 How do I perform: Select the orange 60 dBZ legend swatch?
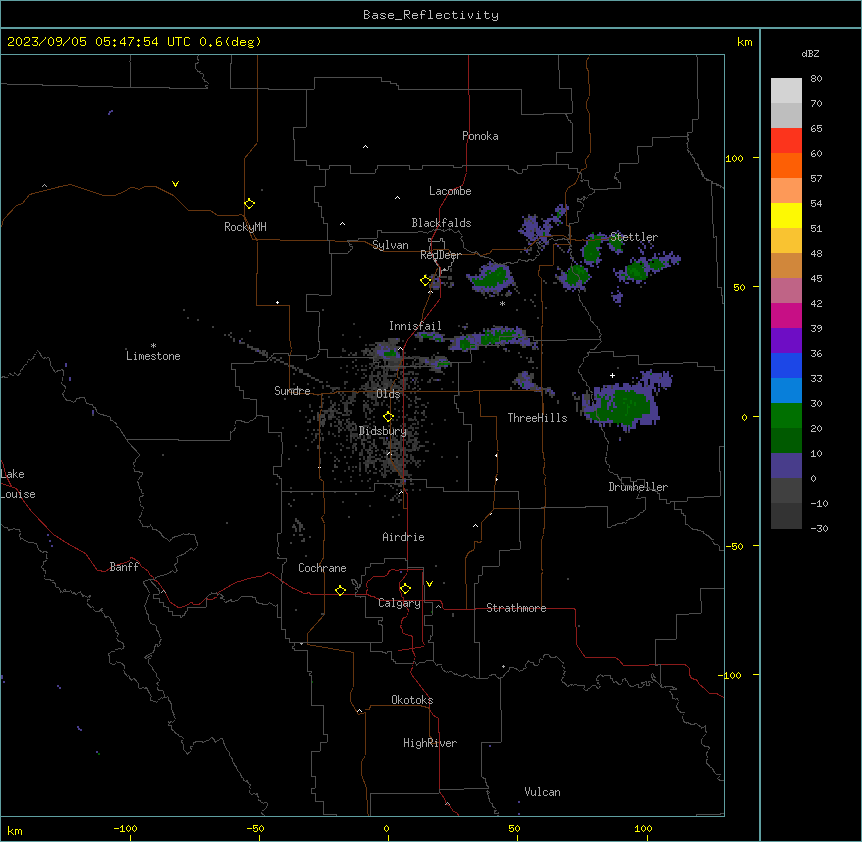786,165
